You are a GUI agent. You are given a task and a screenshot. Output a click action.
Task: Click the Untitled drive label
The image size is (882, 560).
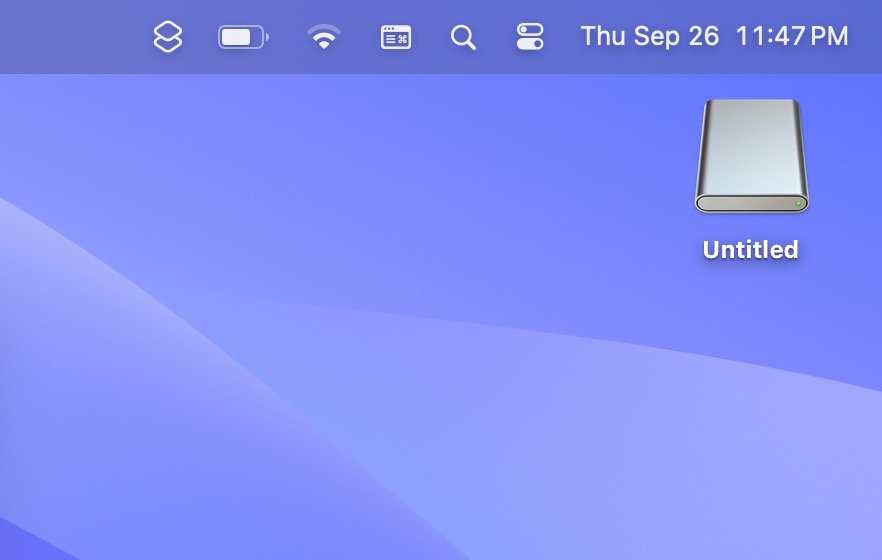pos(750,250)
